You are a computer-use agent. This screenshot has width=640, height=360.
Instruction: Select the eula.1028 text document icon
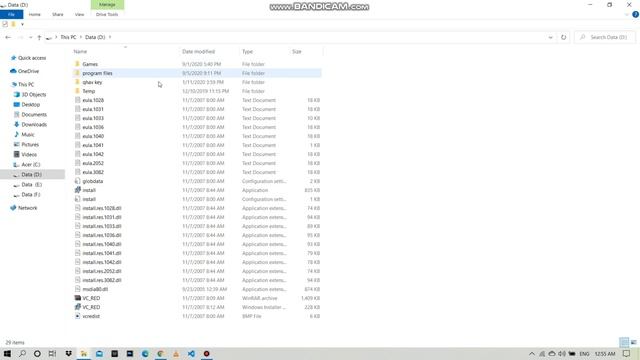coord(78,100)
